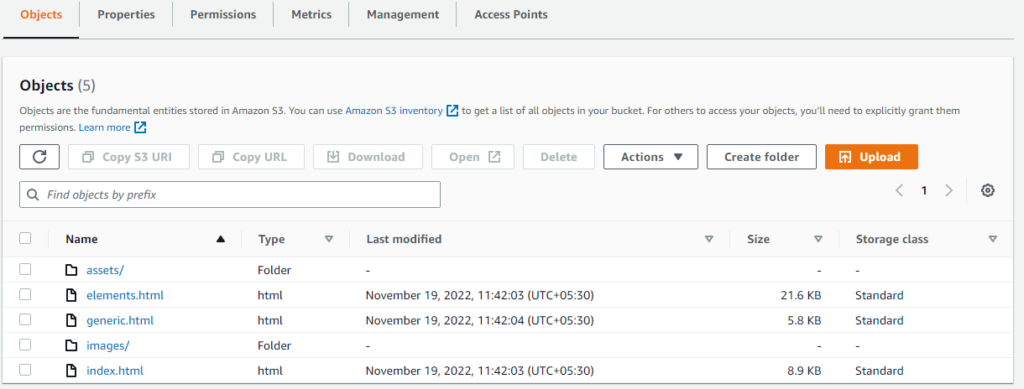Open the generic.html object link
Image resolution: width=1024 pixels, height=389 pixels.
120,320
